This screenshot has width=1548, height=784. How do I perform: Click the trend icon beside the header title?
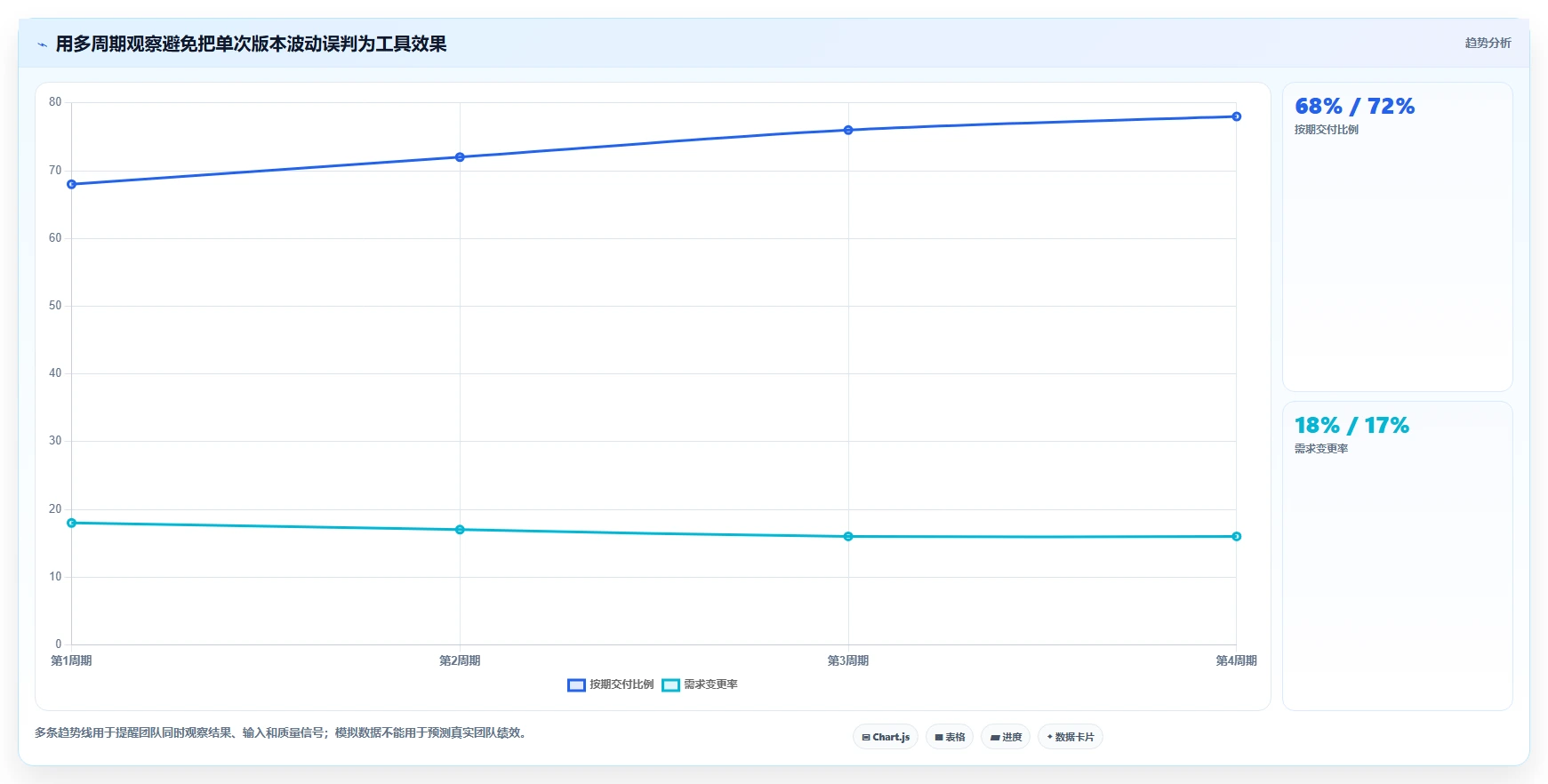42,44
